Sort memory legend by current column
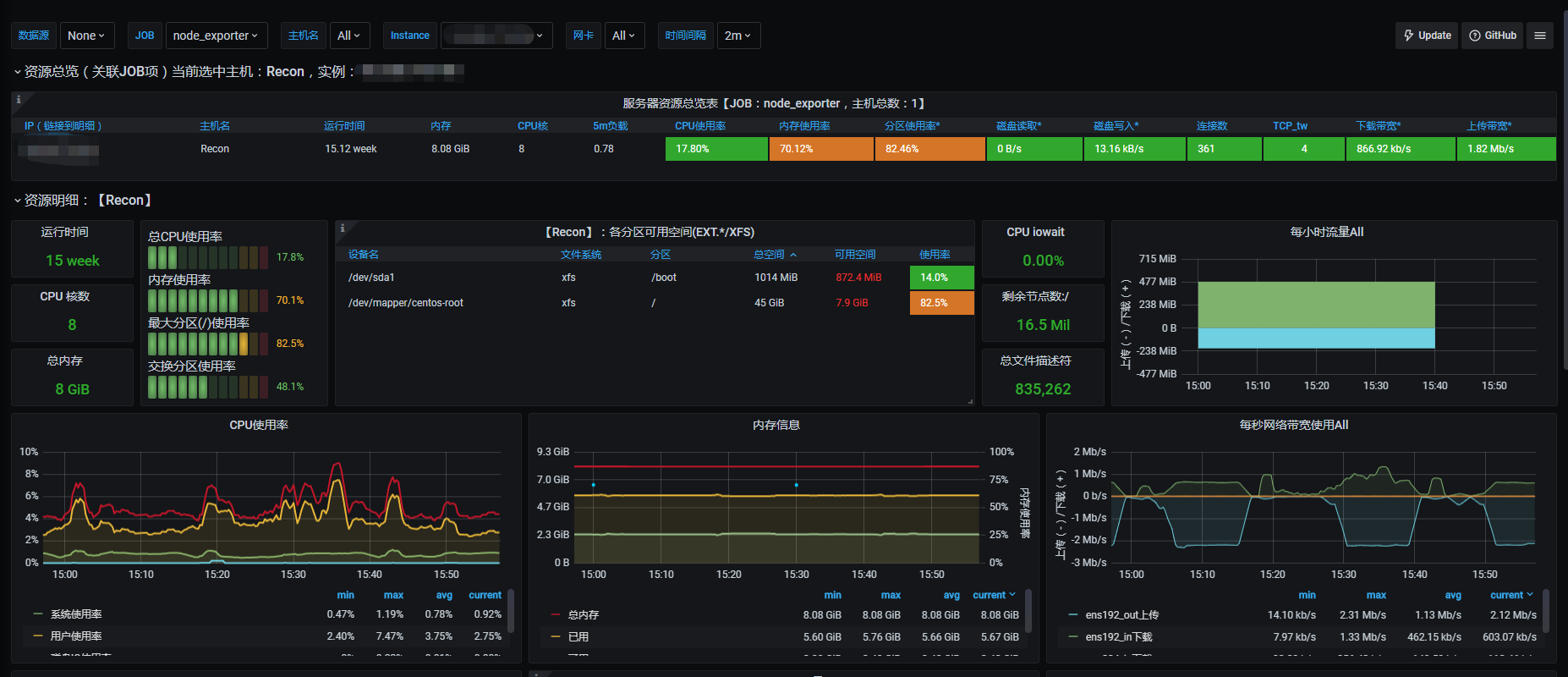The image size is (1568, 677). coord(995,596)
